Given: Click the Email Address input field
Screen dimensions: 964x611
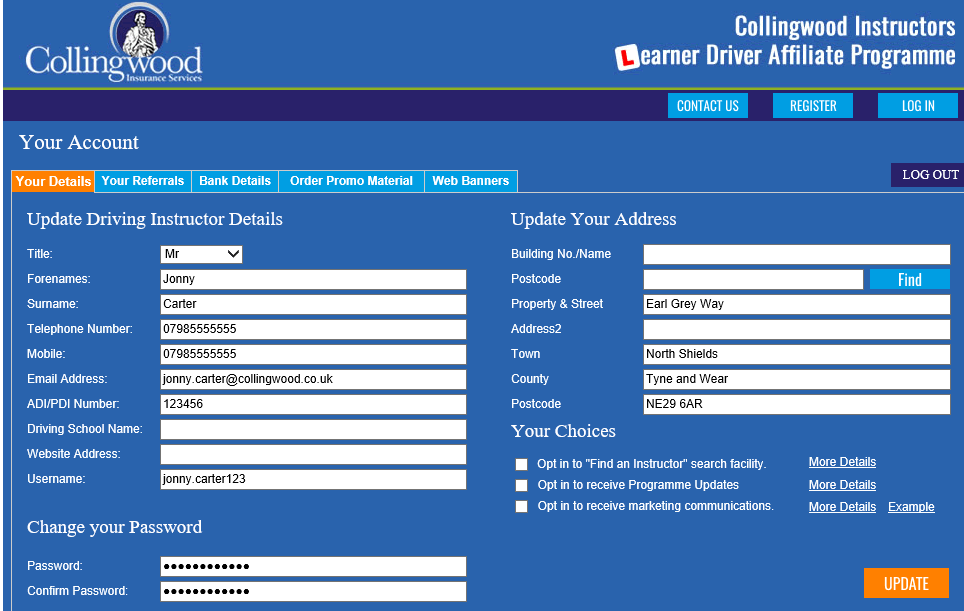Looking at the screenshot, I should pos(313,379).
